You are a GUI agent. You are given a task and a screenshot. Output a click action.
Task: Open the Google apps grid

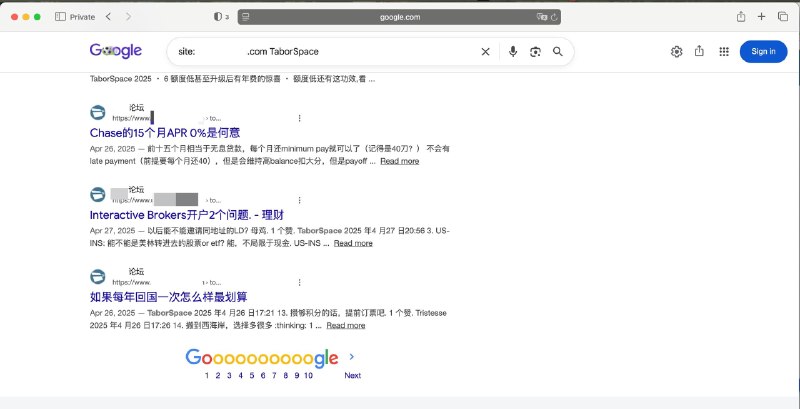coord(723,52)
